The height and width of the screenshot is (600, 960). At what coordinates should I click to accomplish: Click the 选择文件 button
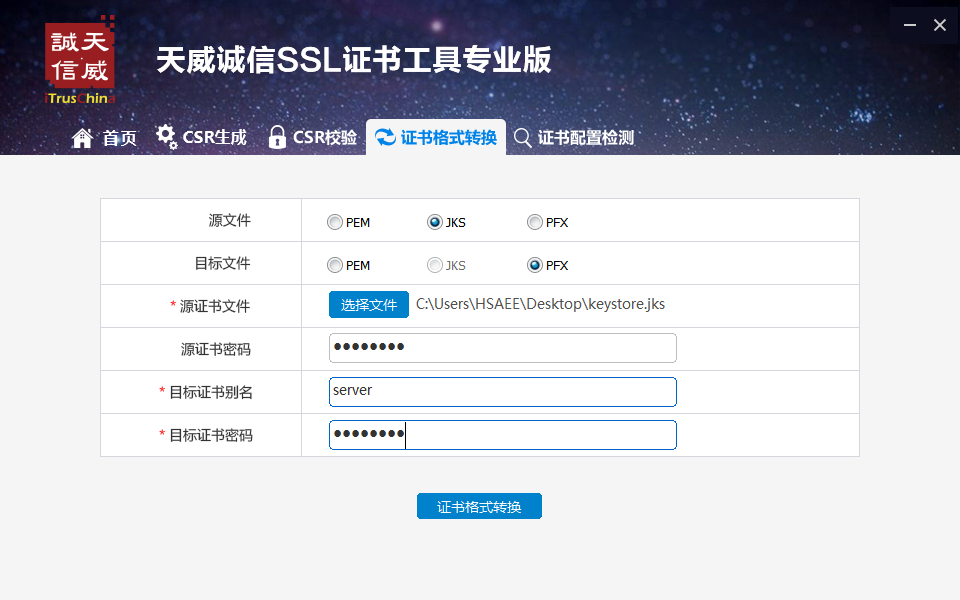(369, 304)
